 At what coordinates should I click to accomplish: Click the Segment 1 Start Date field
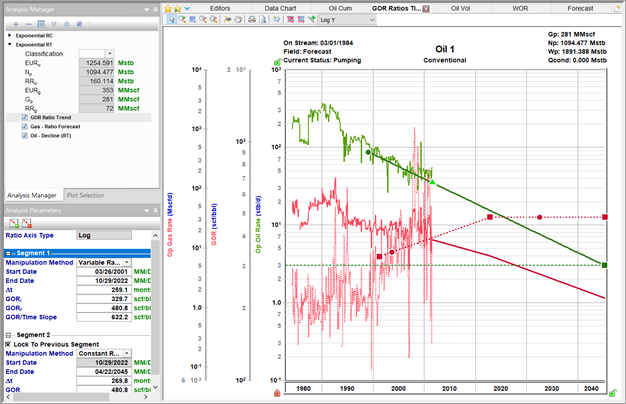(x=104, y=271)
